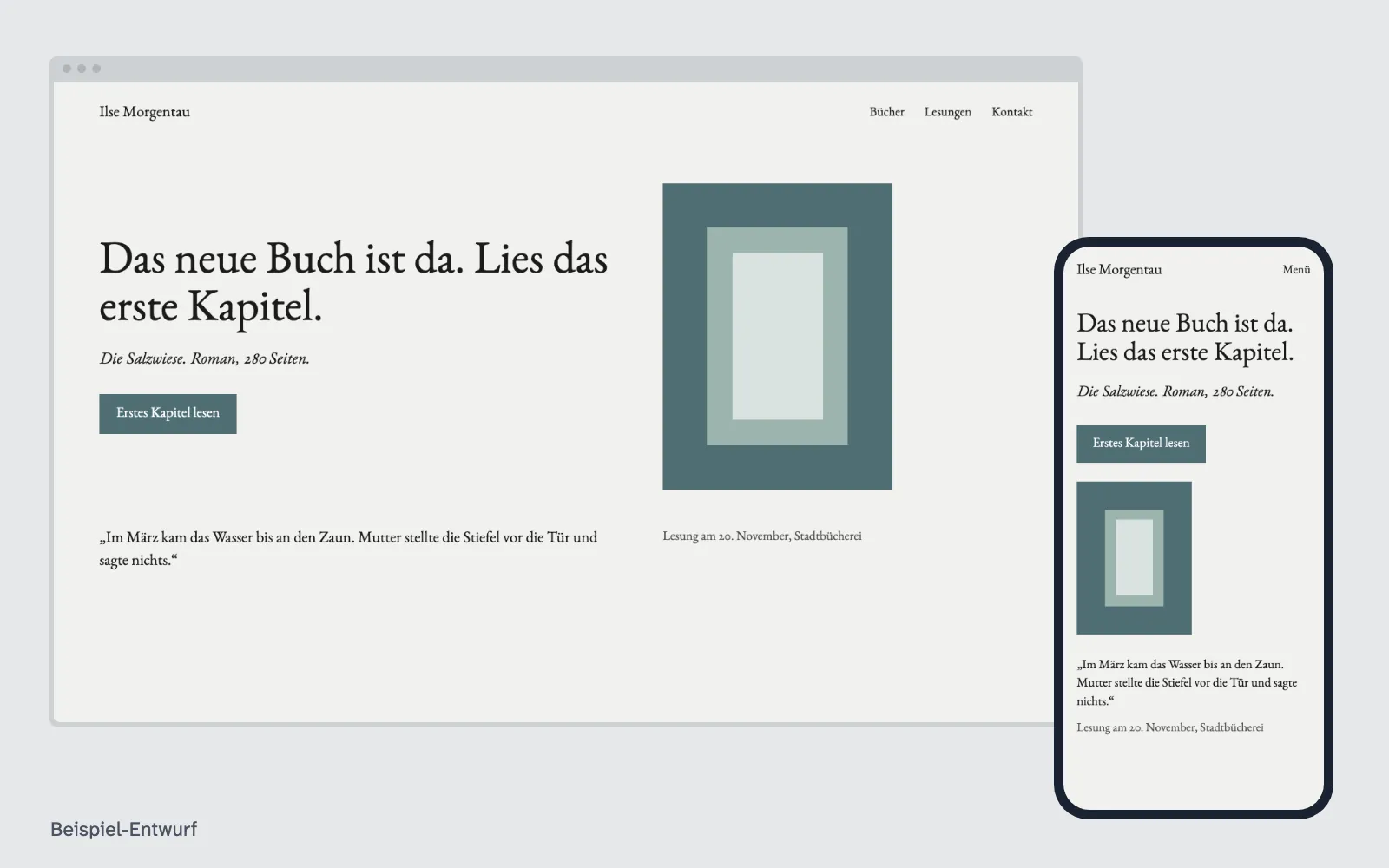This screenshot has width=1389, height=868.
Task: Click the 'Beispiel-Entwurf' caption
Action: click(124, 829)
